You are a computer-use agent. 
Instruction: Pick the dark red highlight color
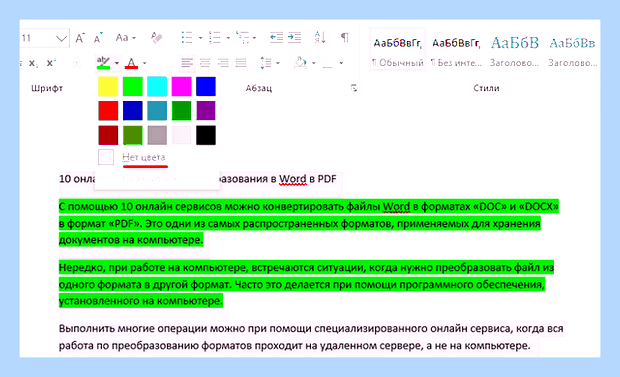pos(108,135)
